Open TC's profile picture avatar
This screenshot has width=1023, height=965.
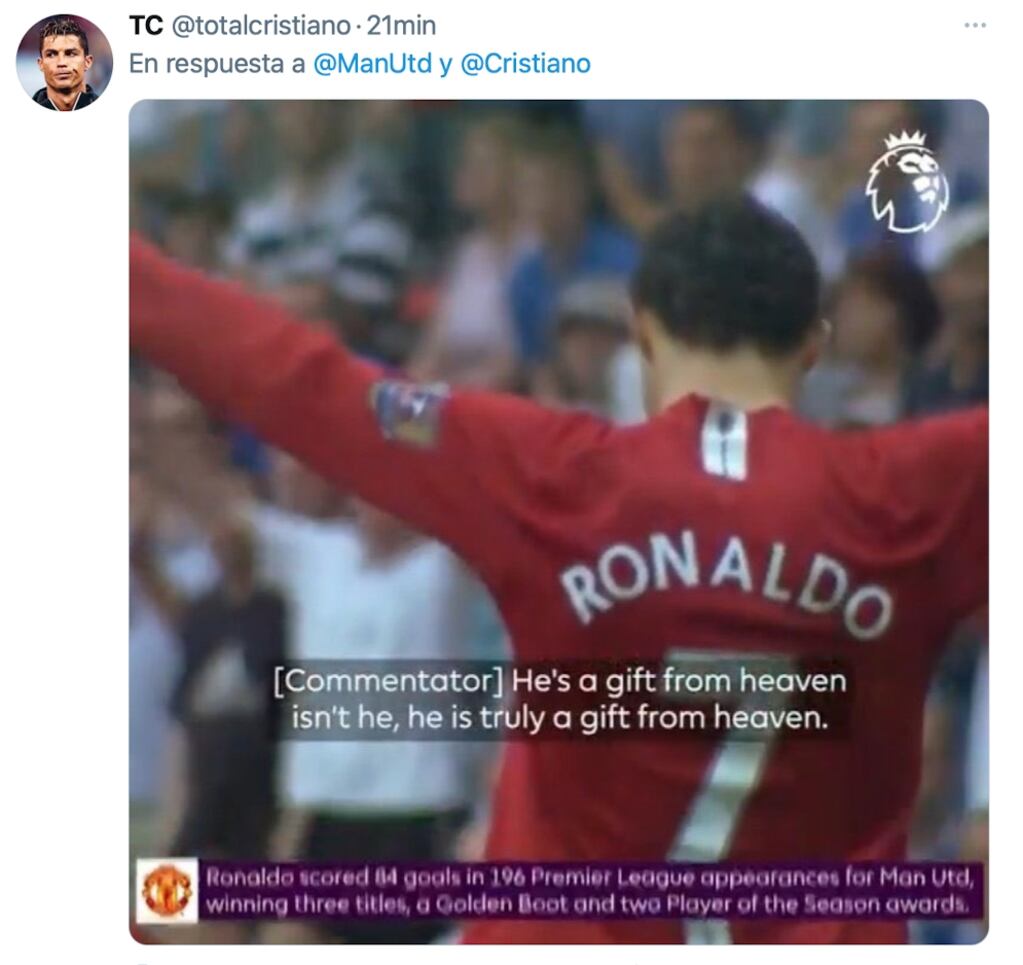coord(64,63)
